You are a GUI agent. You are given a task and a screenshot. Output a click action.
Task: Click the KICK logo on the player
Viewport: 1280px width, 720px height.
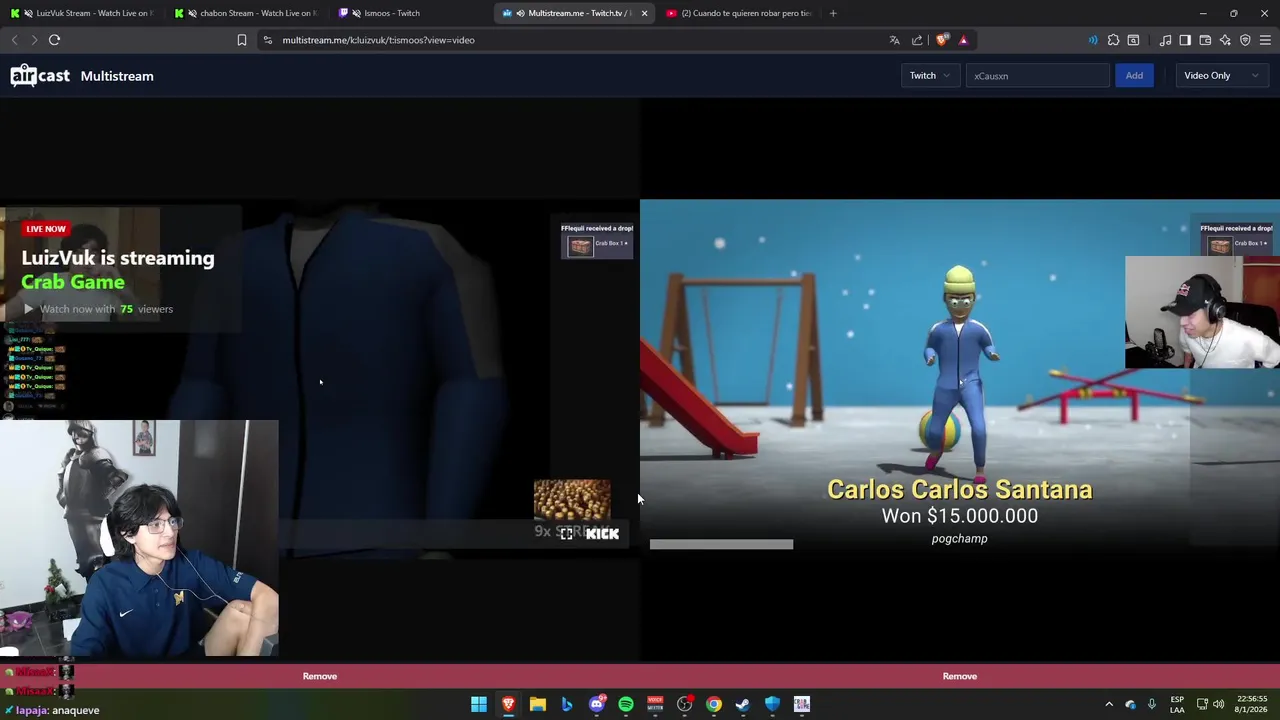click(x=602, y=534)
